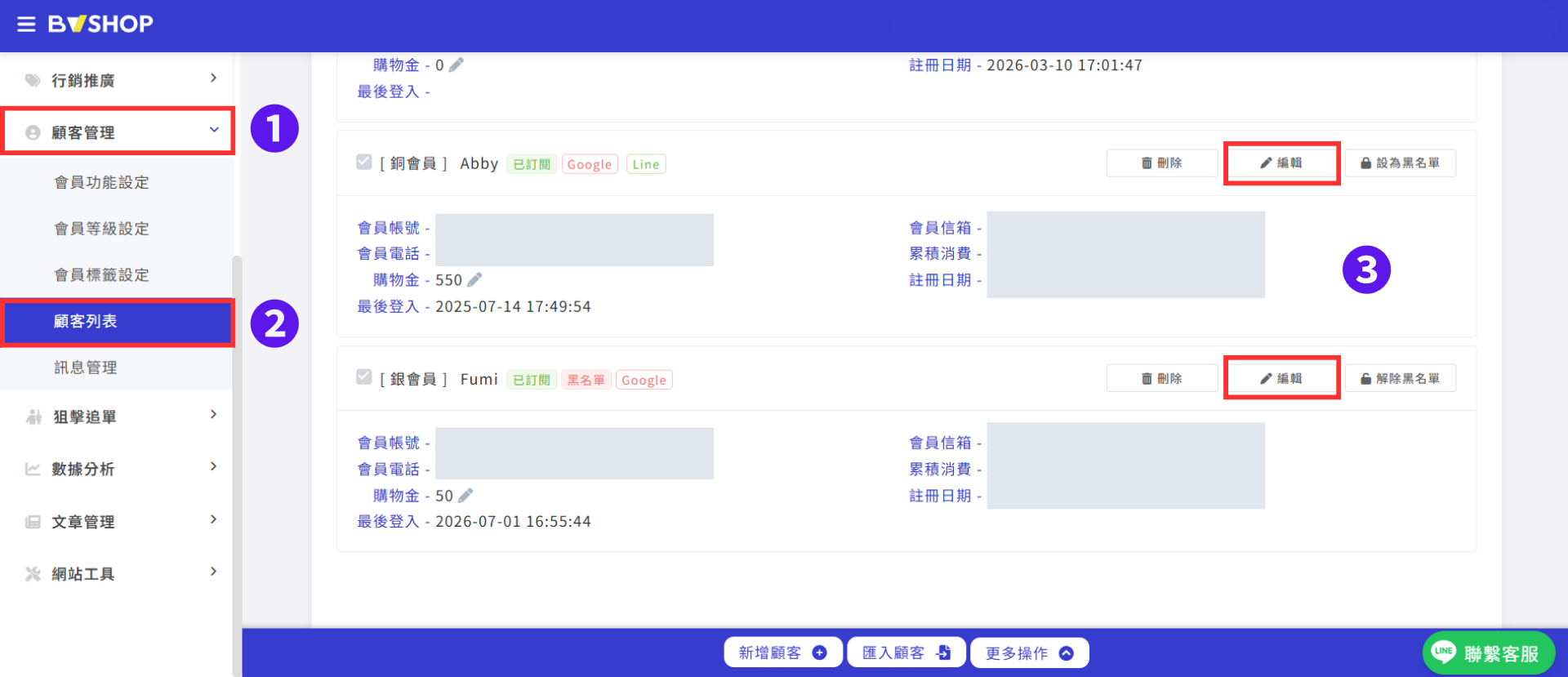Select 顧客列表 submenu item
The image size is (1568, 677).
point(118,322)
